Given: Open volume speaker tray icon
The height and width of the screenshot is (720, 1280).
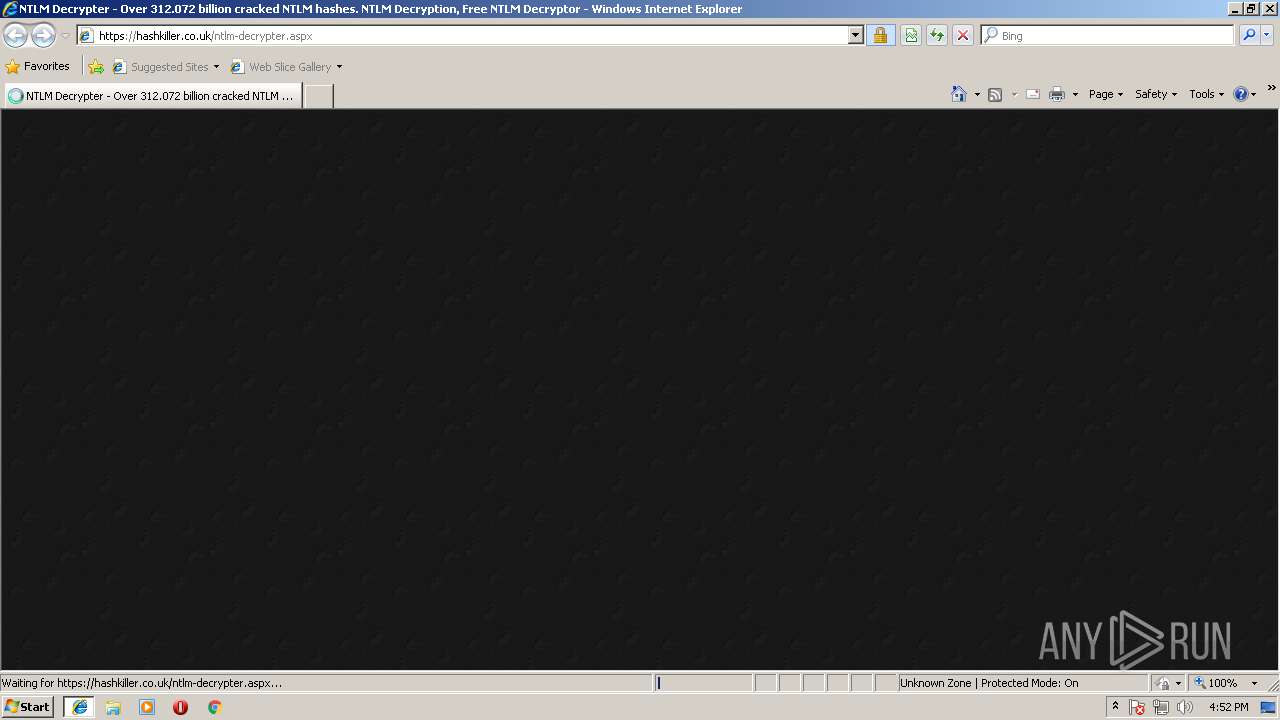Looking at the screenshot, I should [x=1185, y=707].
